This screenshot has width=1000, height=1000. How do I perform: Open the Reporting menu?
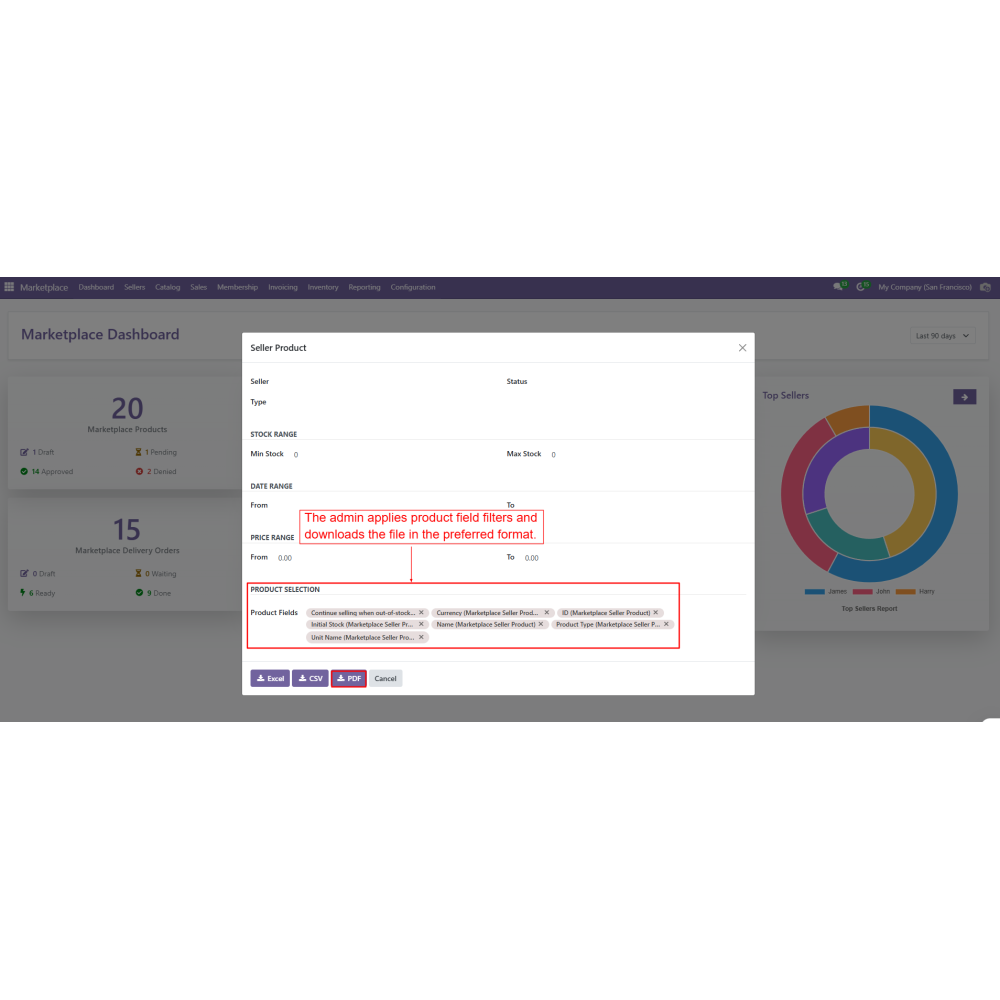(x=364, y=287)
